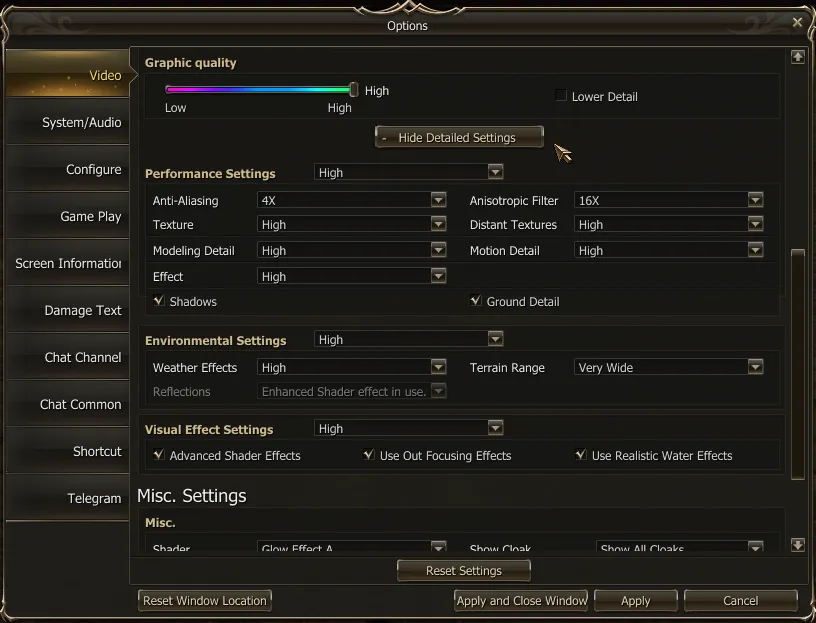Select the Chat Common tab
Viewport: 816px width, 623px height.
point(68,404)
